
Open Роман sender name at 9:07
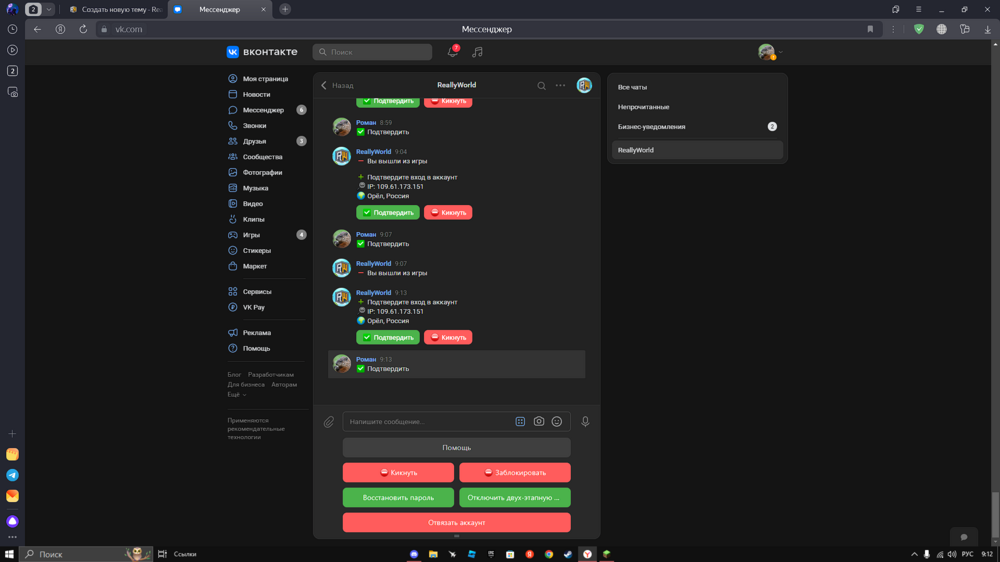click(x=366, y=235)
